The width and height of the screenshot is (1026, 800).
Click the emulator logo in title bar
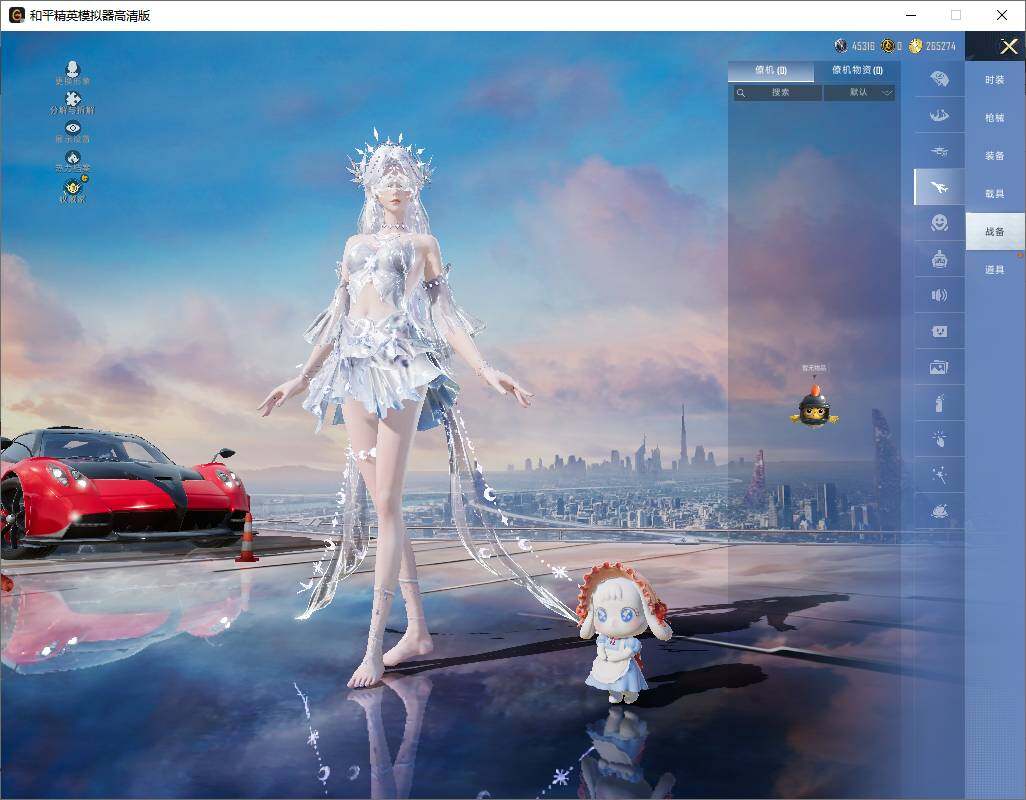[x=16, y=15]
